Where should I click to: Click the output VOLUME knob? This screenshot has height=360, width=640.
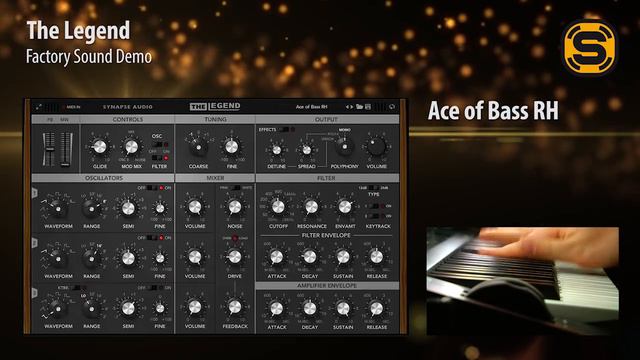[x=376, y=147]
